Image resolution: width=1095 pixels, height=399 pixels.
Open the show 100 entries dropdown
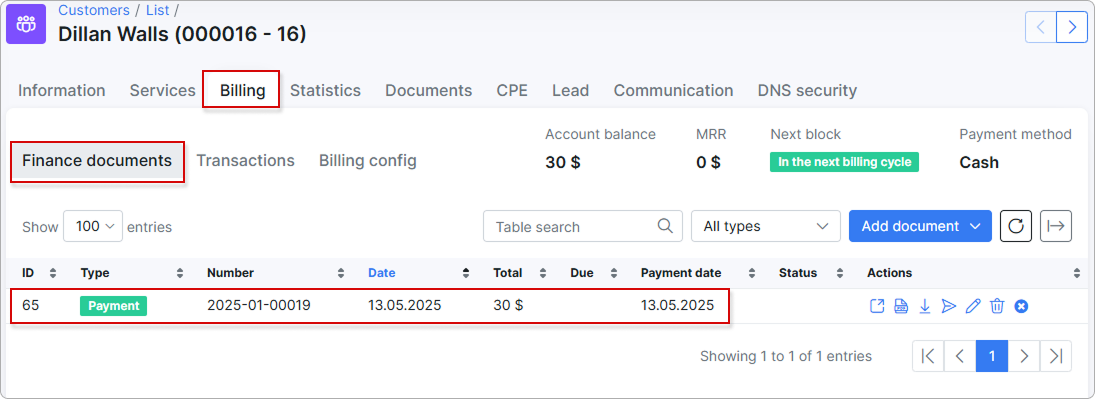93,226
